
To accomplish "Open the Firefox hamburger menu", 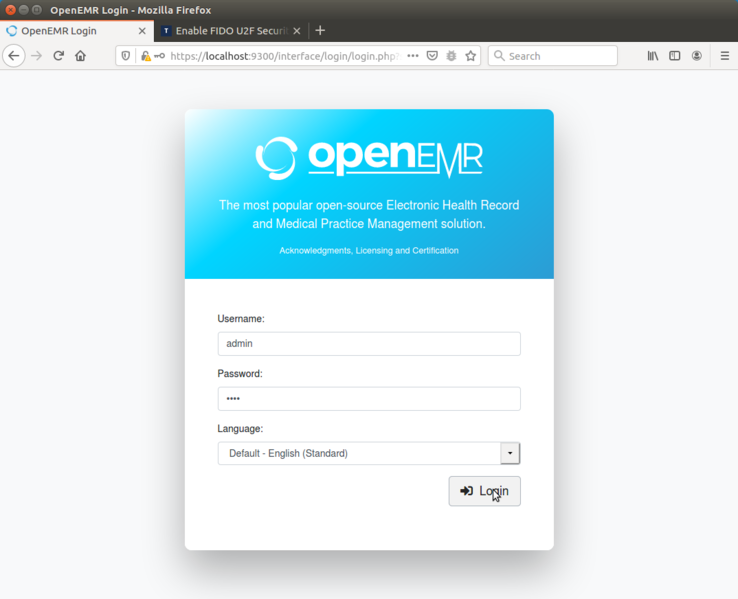I will point(725,56).
